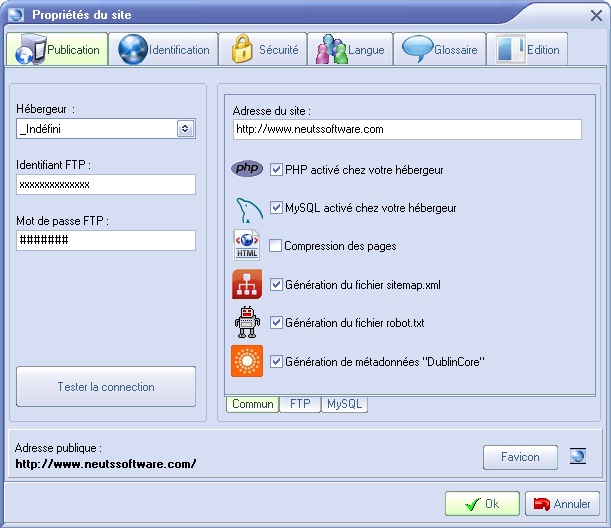The width and height of the screenshot is (611, 528).
Task: Click the speech bubble Glossaire icon
Action: click(418, 49)
